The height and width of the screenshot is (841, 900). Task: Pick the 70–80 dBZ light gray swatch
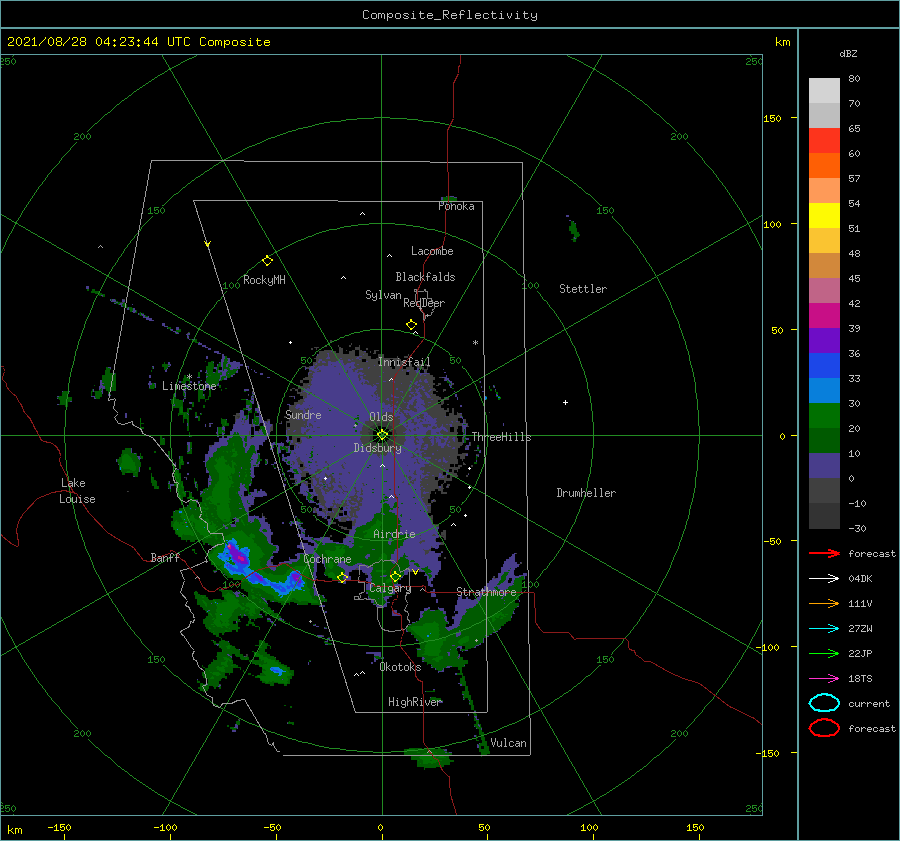point(824,91)
